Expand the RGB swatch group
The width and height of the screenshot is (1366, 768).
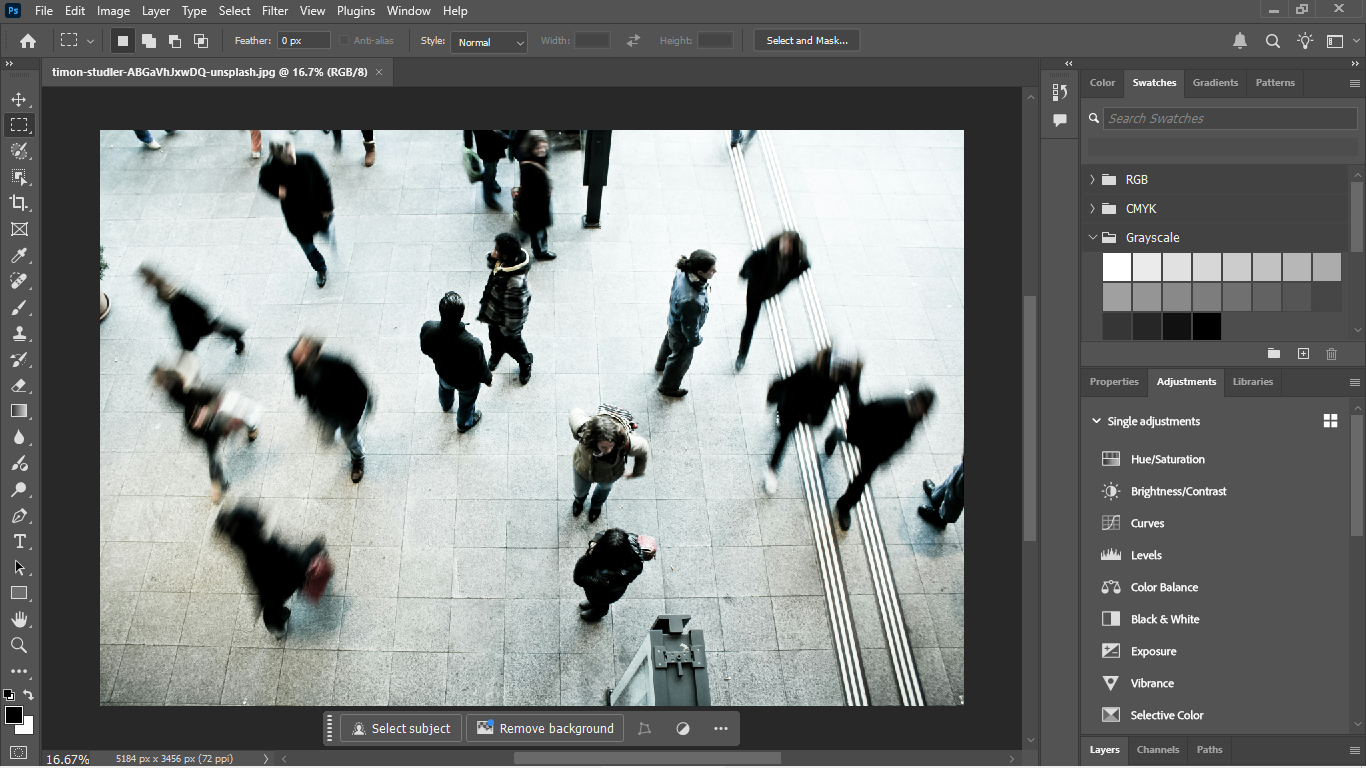click(x=1092, y=180)
